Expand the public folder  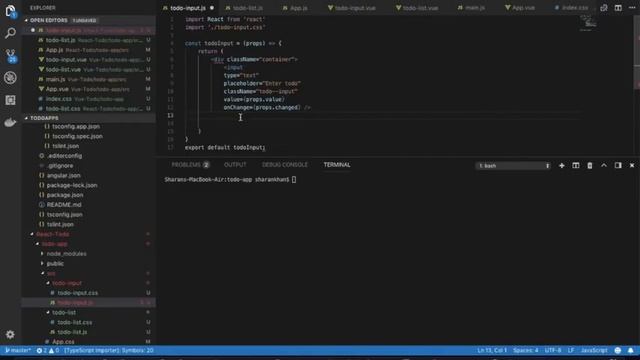tap(55, 263)
